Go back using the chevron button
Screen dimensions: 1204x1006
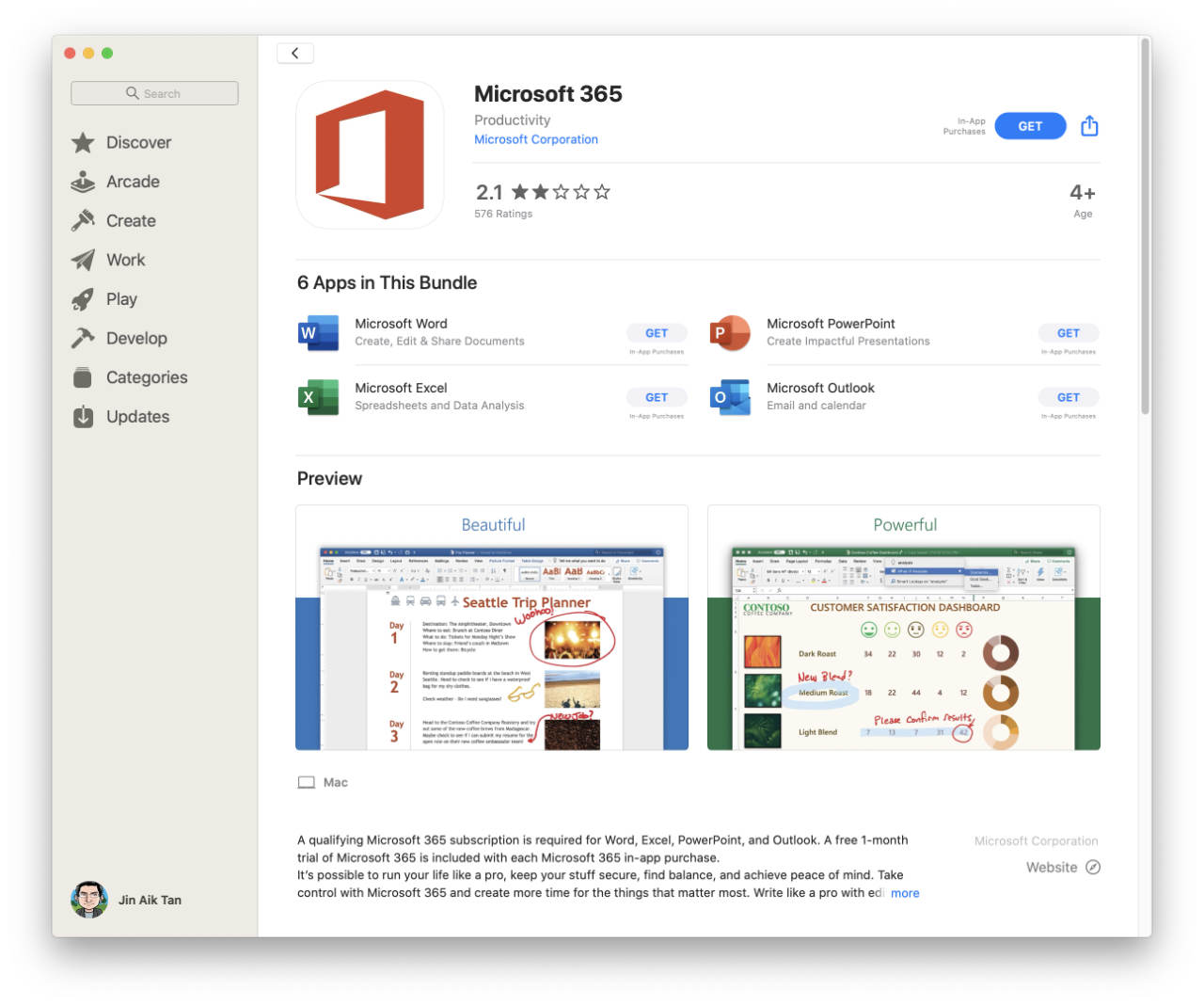(x=295, y=53)
